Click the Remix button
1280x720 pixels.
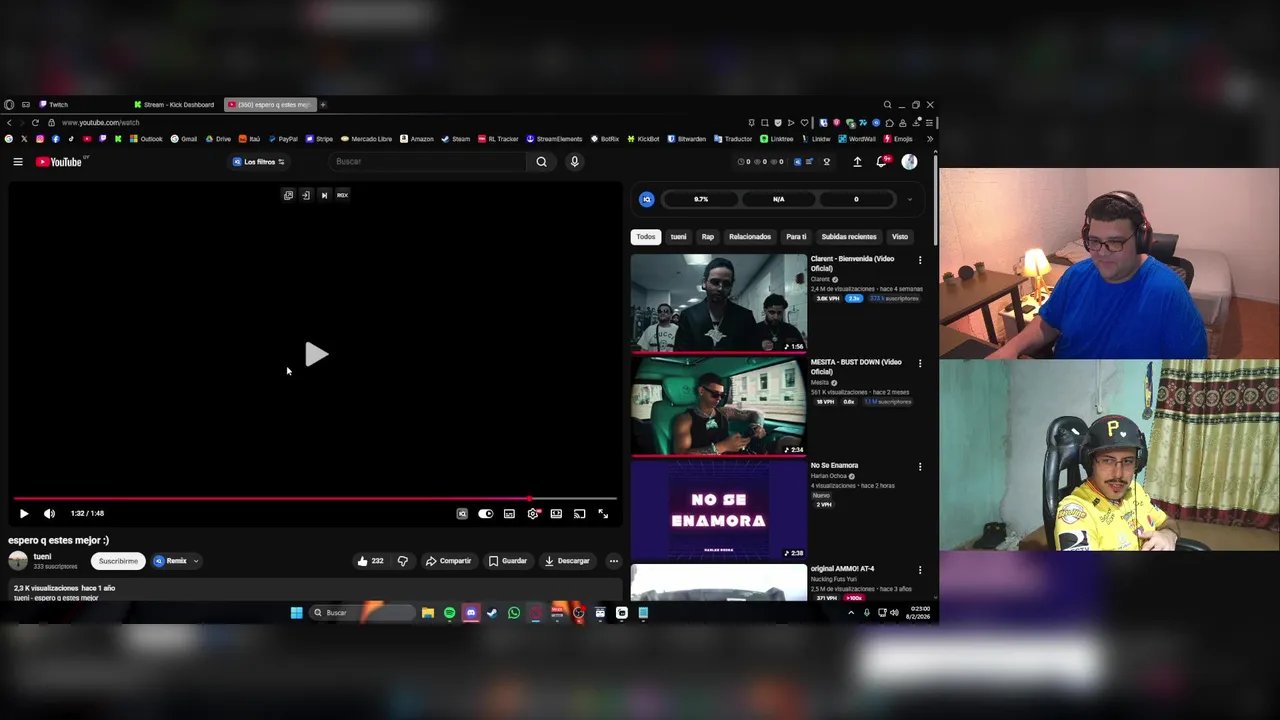tap(170, 561)
